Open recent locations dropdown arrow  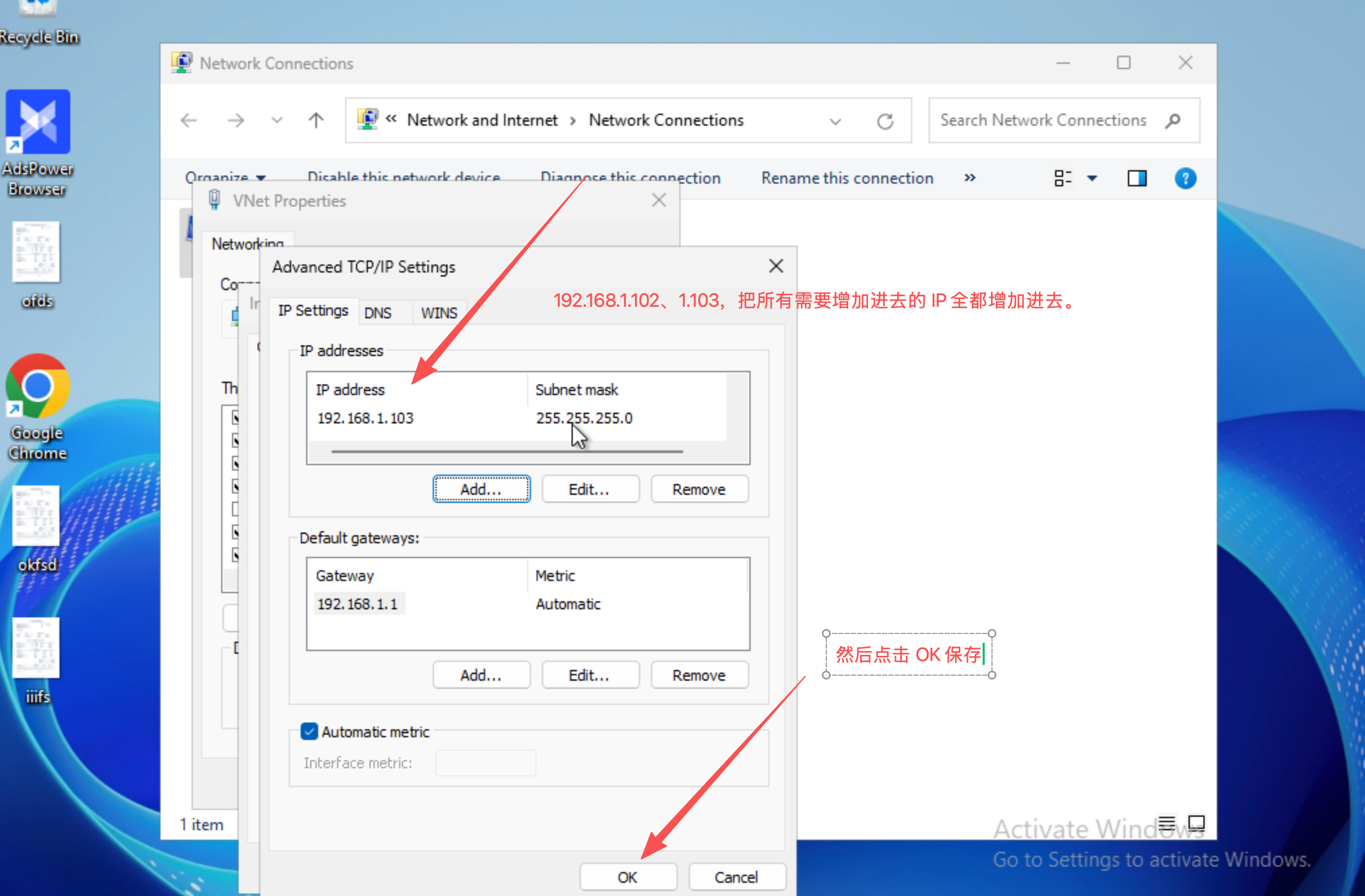(277, 120)
